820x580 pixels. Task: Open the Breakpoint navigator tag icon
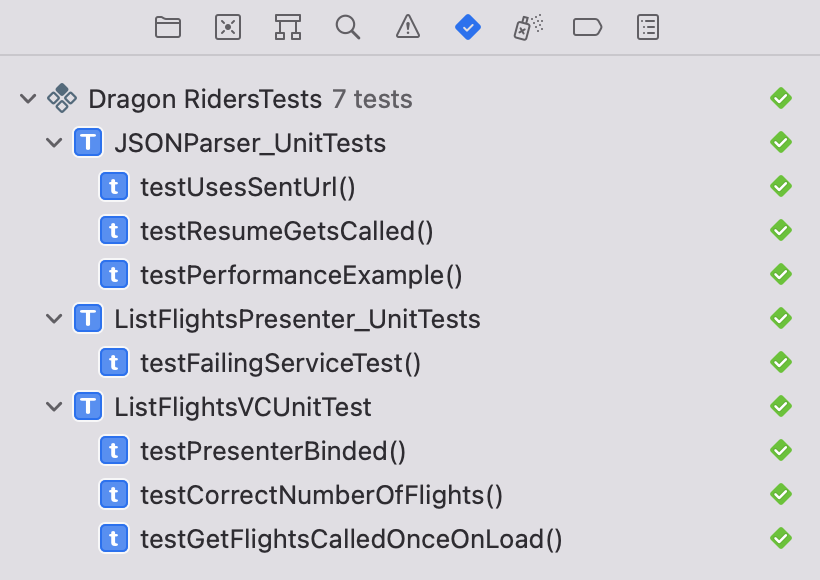588,27
